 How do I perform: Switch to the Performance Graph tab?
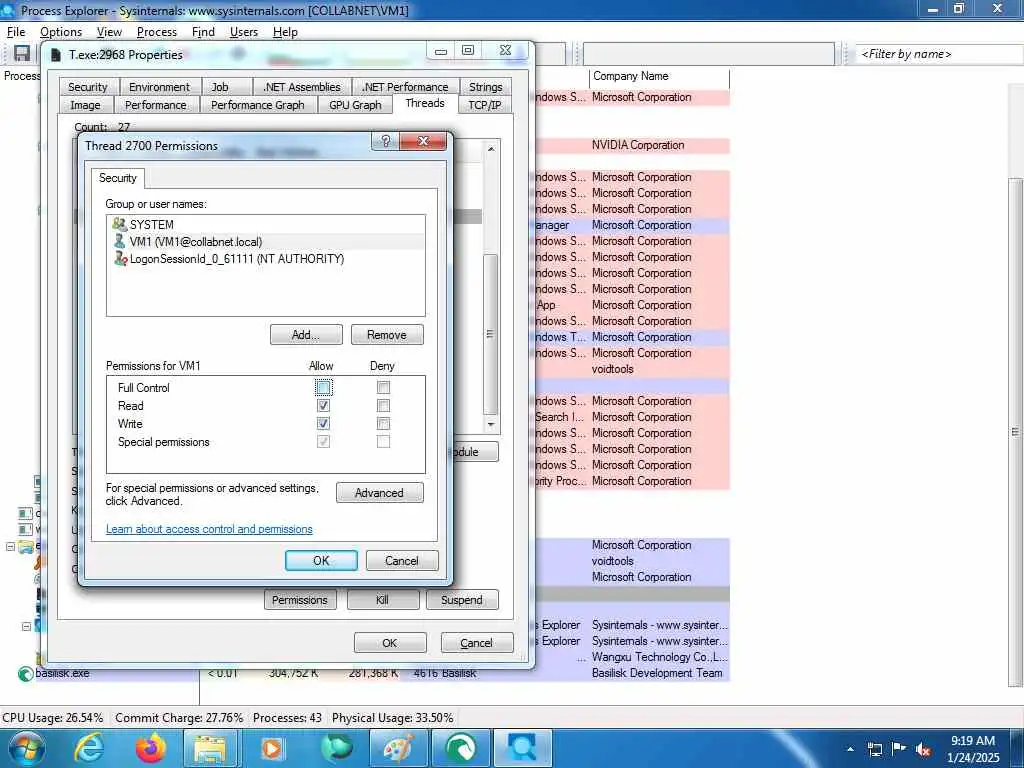tap(257, 104)
